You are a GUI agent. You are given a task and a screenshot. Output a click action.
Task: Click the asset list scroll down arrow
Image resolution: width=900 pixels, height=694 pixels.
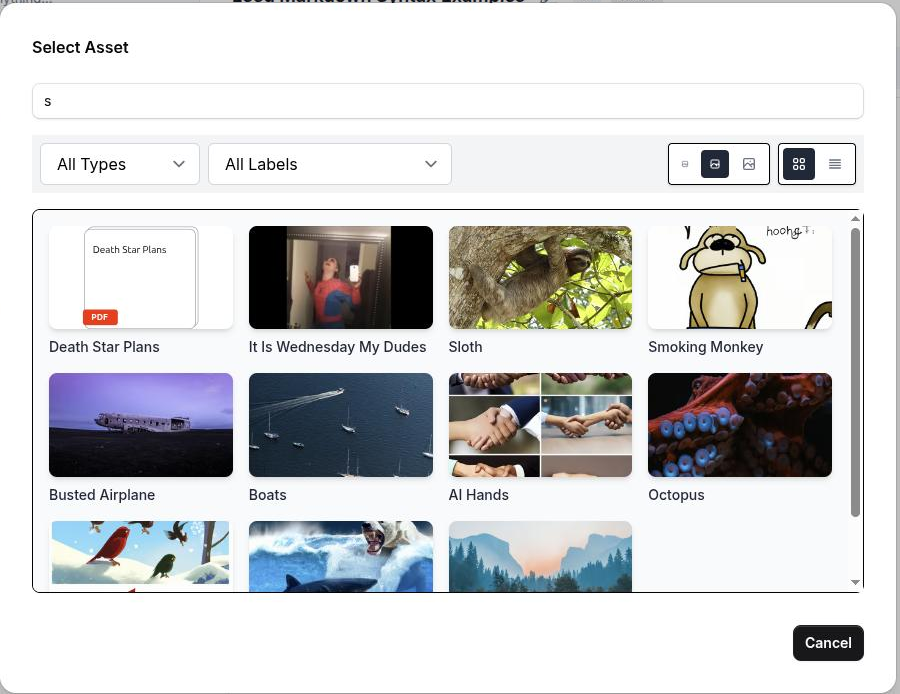(x=855, y=583)
